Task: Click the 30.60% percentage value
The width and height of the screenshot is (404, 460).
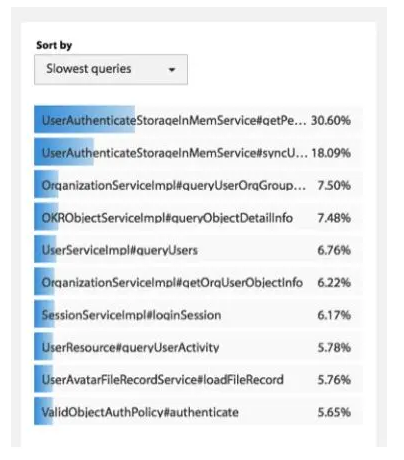Action: coord(331,120)
